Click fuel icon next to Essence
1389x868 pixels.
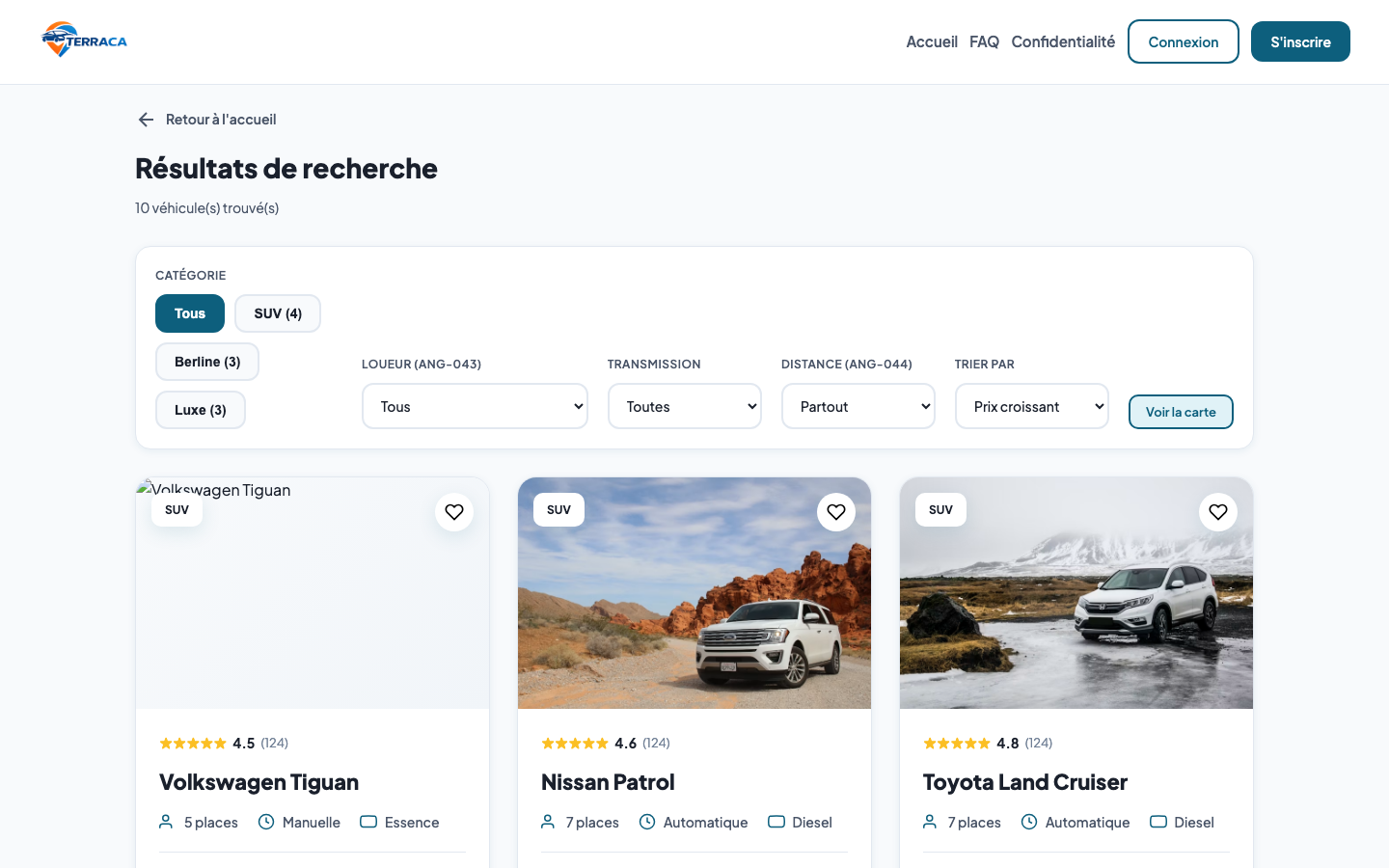368,822
